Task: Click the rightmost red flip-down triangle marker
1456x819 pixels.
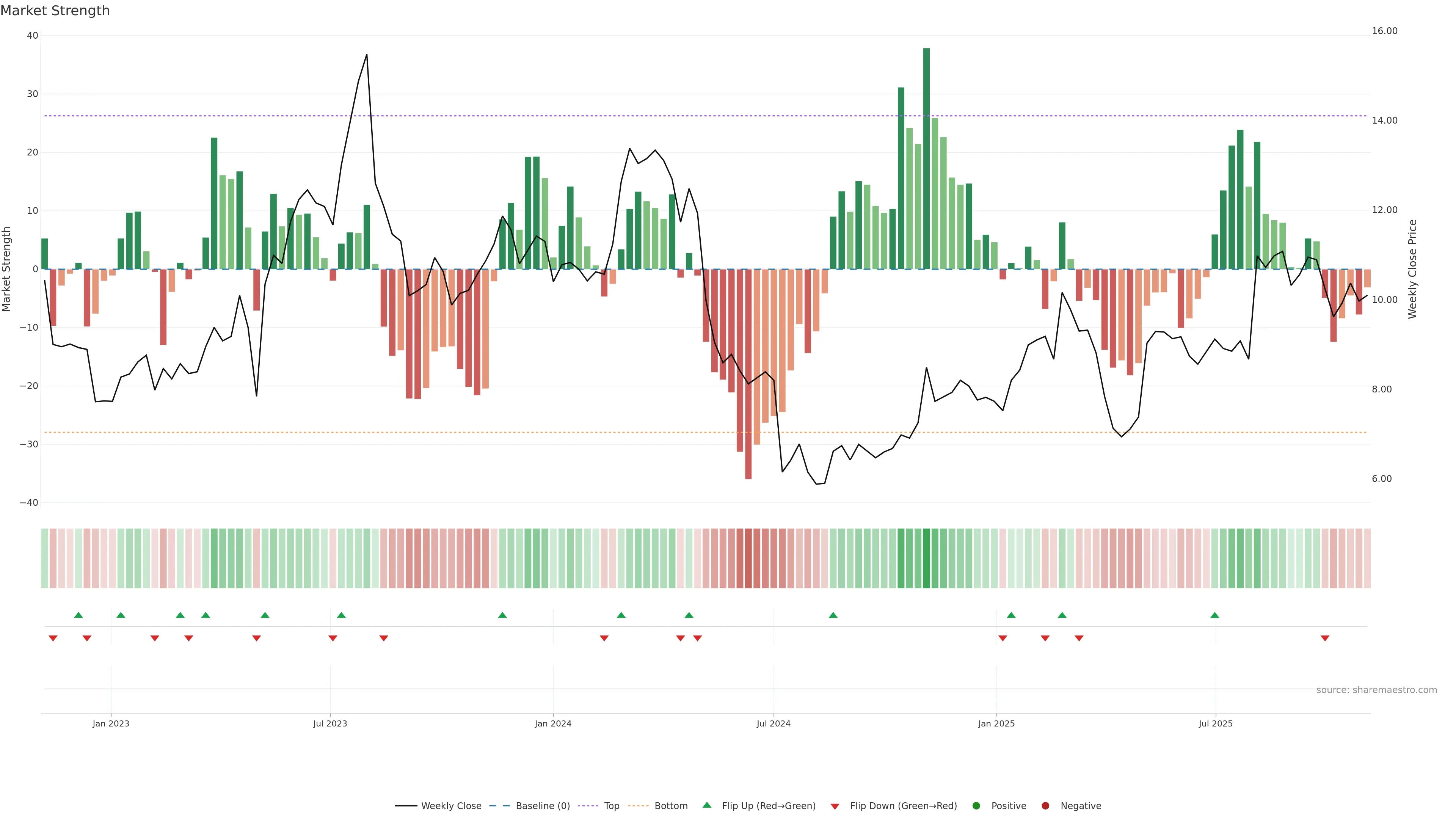Action: coord(1325,638)
